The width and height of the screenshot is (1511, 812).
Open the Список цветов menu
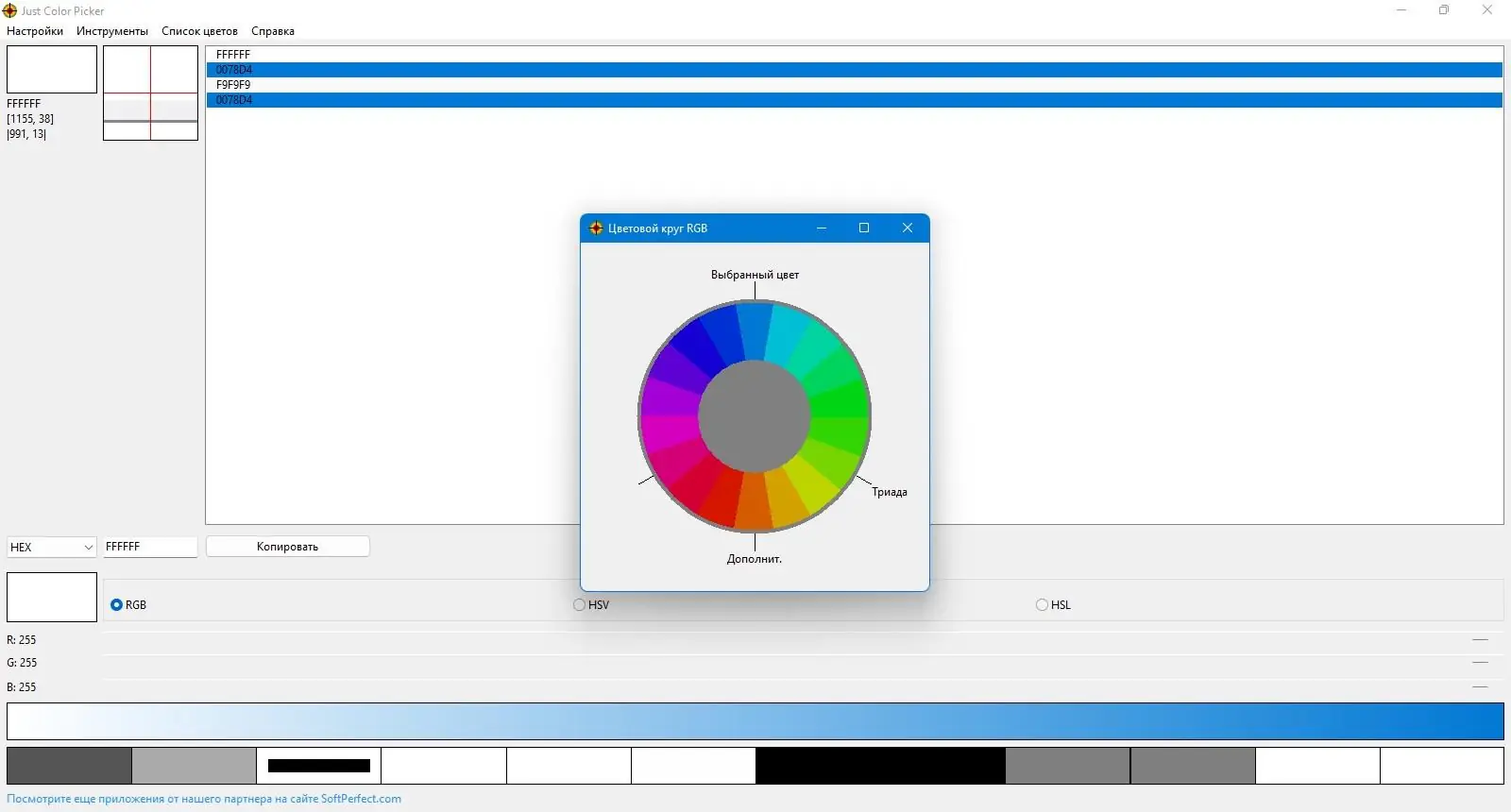click(x=199, y=31)
